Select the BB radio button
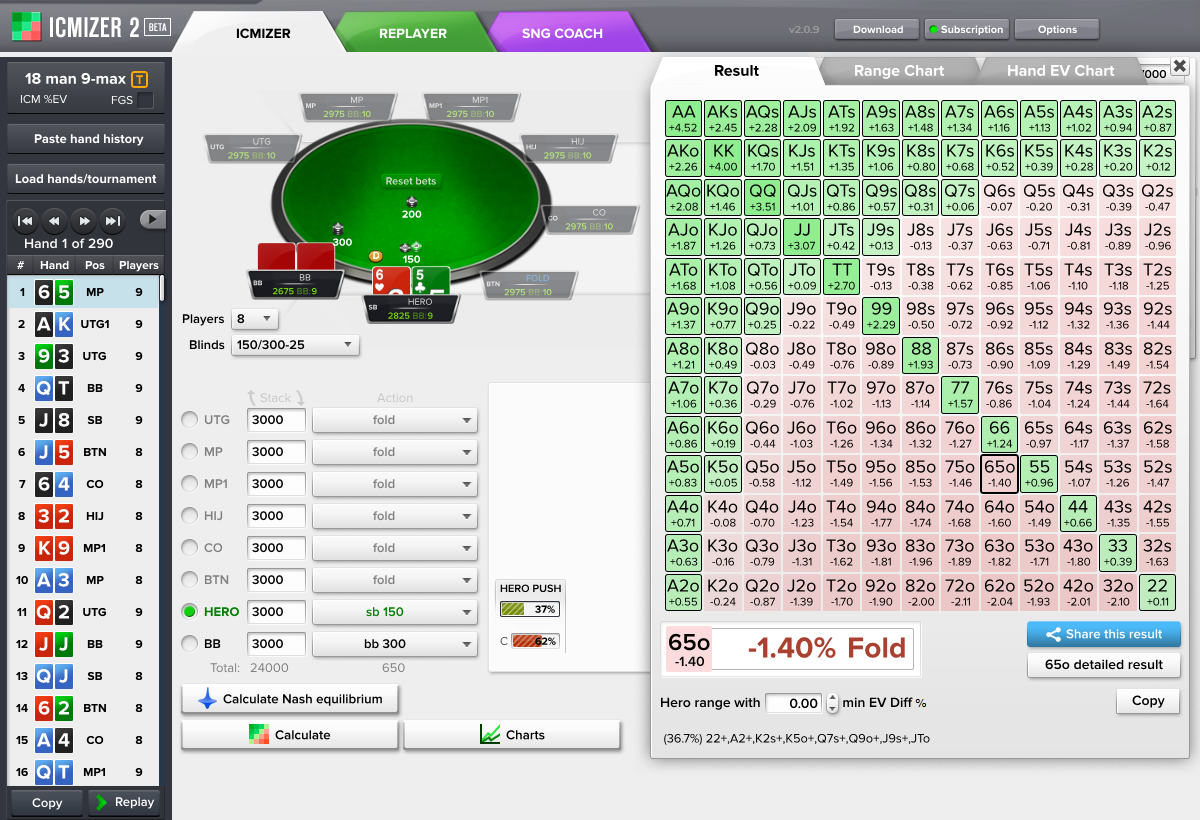This screenshot has height=820, width=1200. 189,644
